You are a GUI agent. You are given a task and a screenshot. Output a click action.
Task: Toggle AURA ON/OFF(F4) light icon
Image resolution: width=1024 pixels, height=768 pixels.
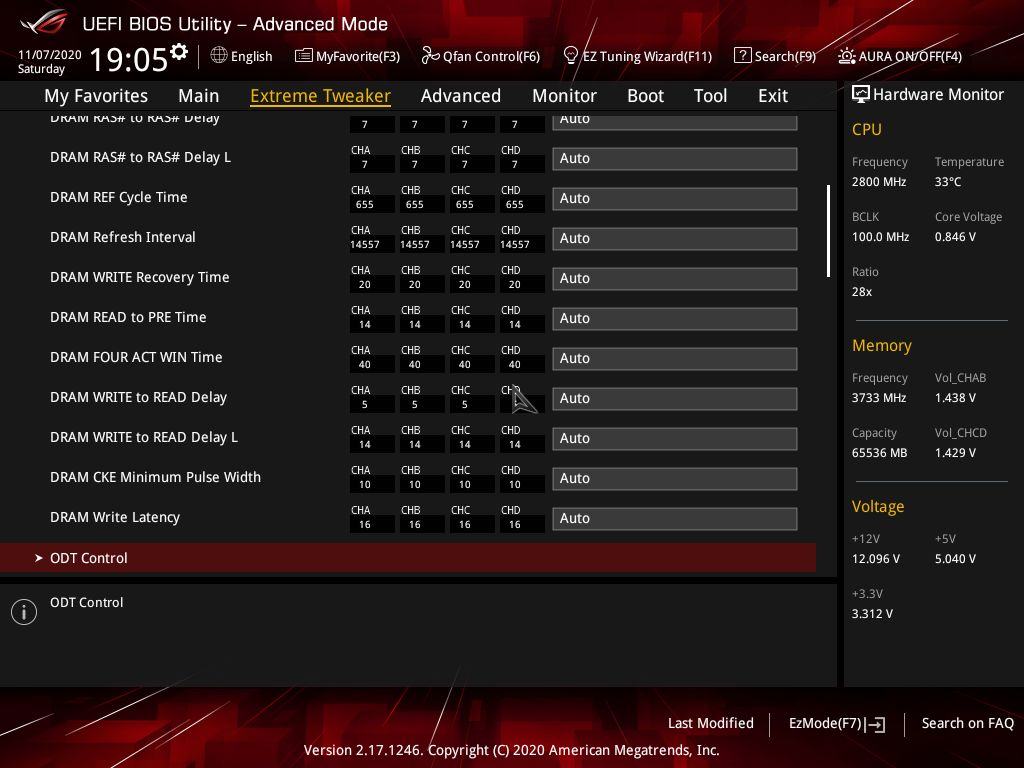click(x=846, y=56)
